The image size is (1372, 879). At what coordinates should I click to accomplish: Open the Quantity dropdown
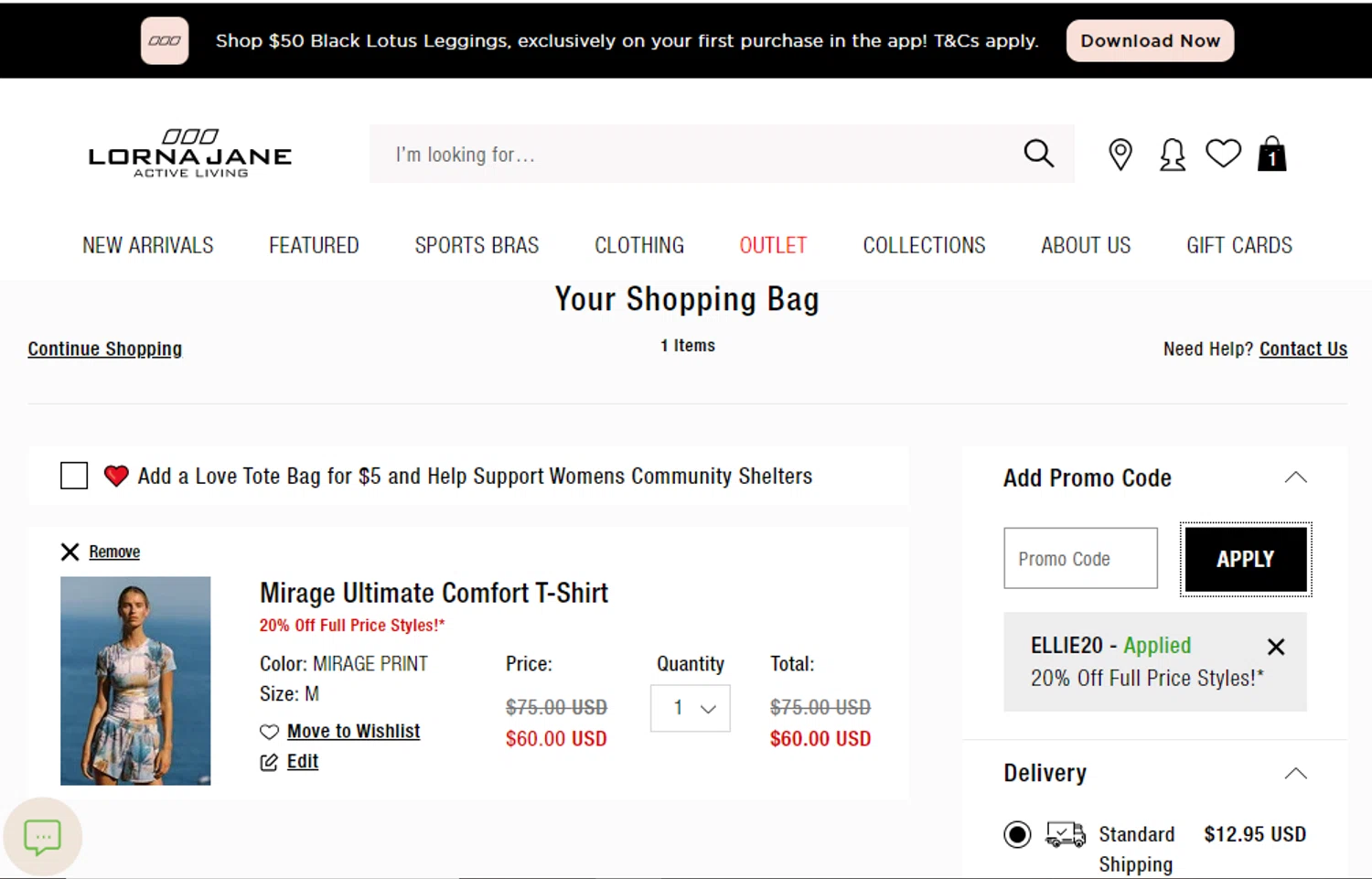pyautogui.click(x=691, y=708)
